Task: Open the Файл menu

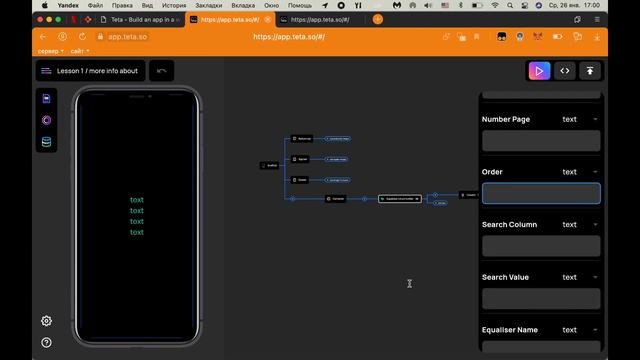Action: [x=95, y=5]
